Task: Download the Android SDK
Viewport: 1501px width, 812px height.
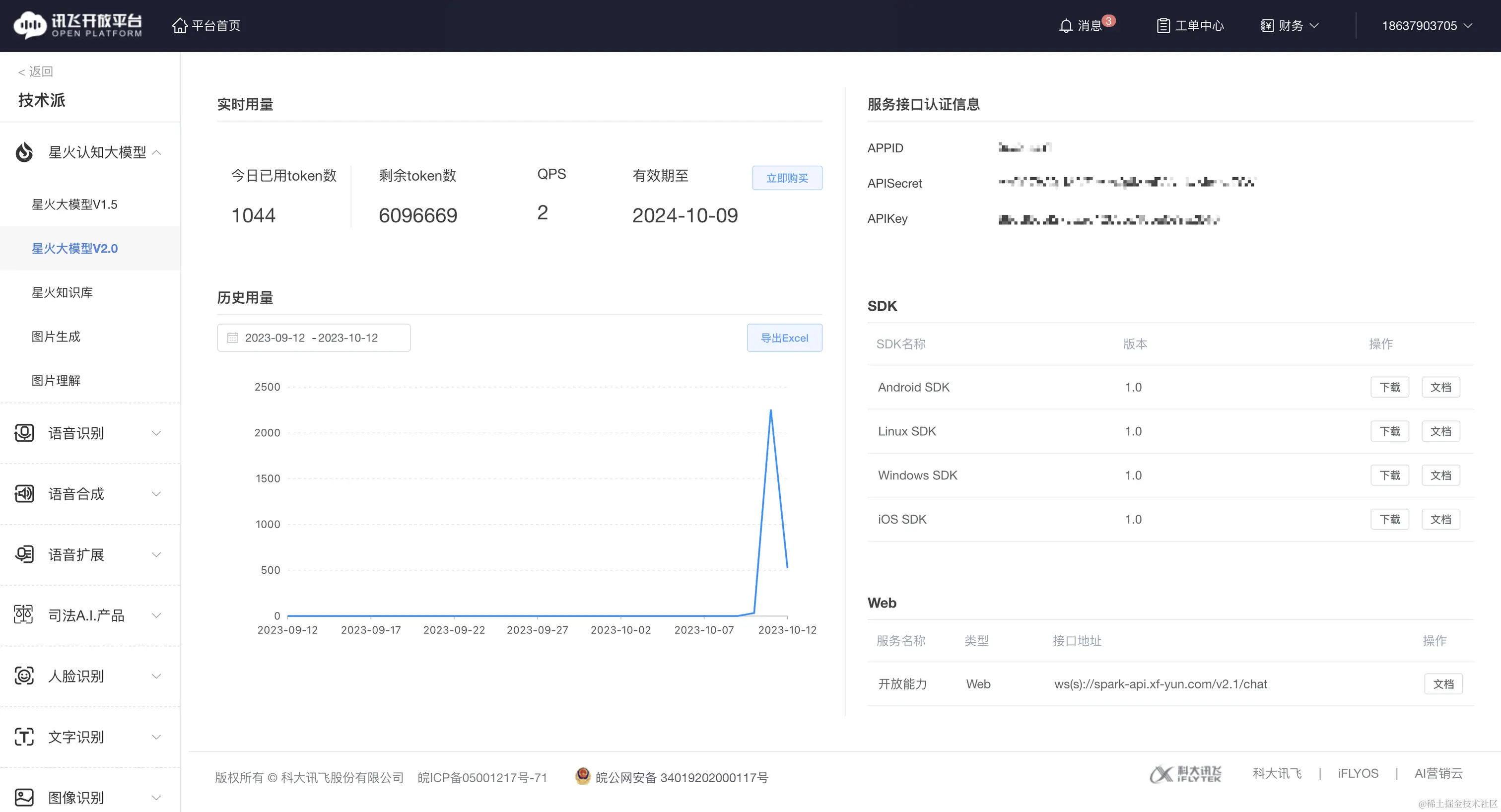Action: pyautogui.click(x=1389, y=387)
